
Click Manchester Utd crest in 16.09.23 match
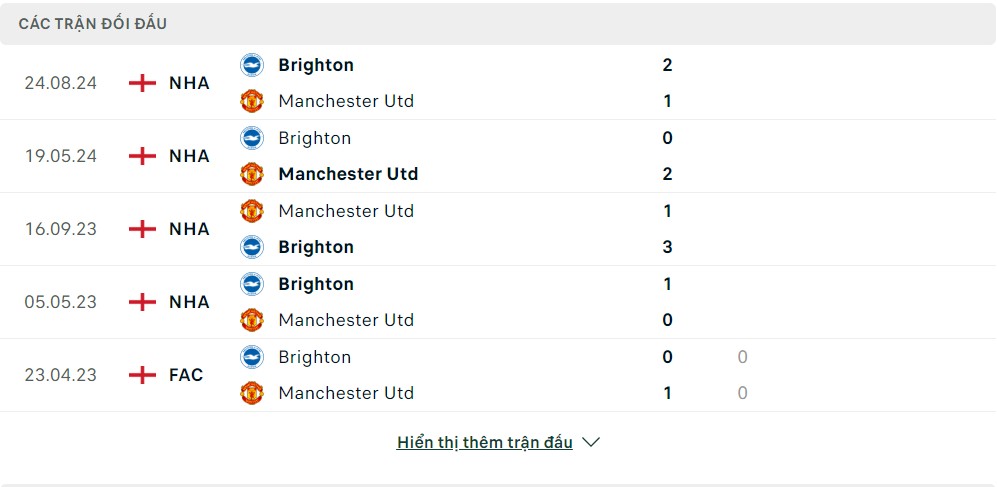pos(252,210)
